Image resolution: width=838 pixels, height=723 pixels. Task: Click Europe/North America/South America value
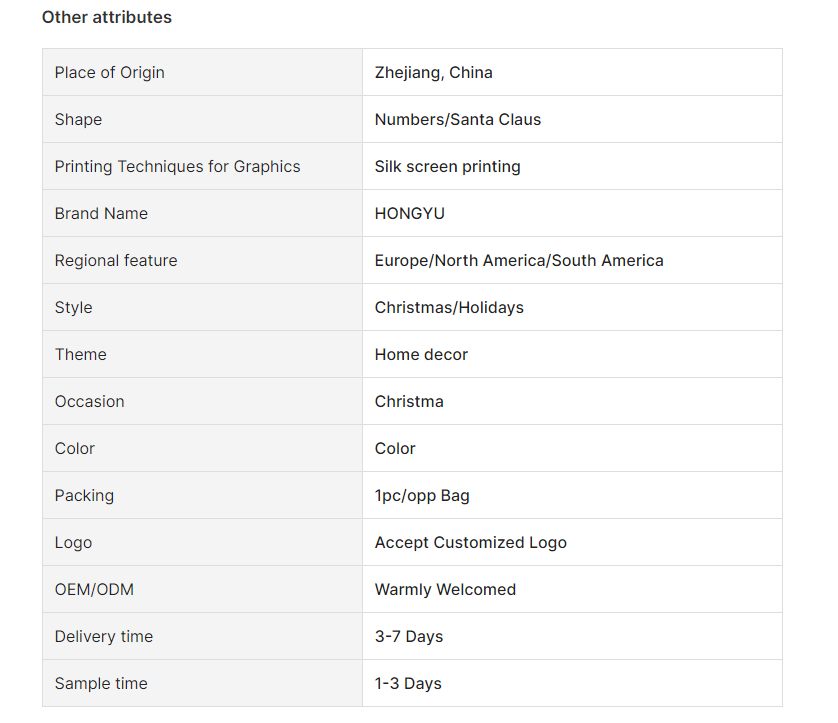[x=519, y=261]
